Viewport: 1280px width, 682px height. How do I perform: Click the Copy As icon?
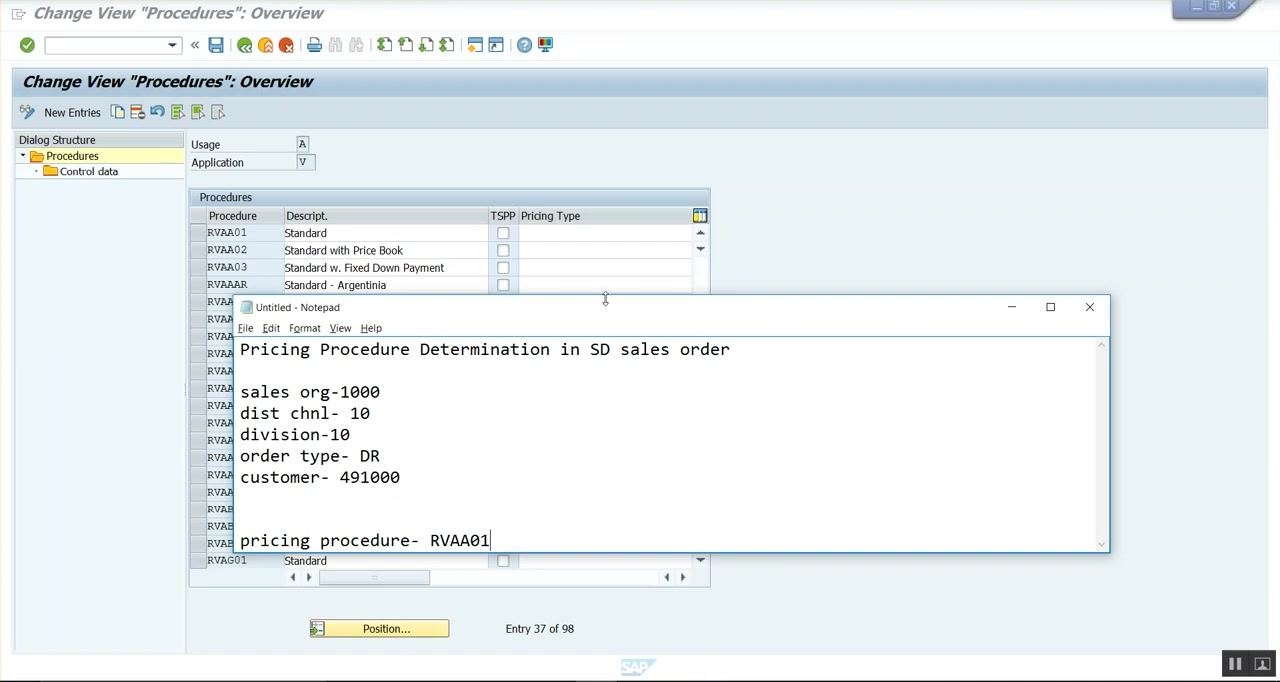tap(118, 112)
